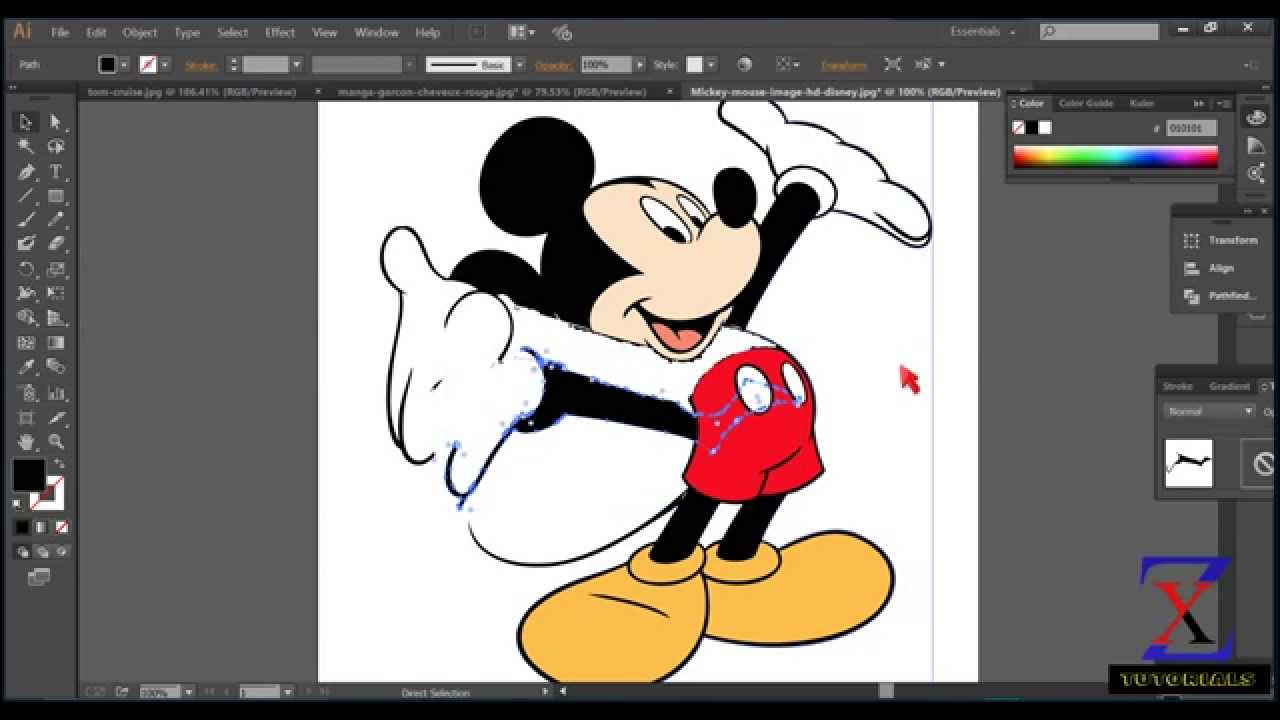The height and width of the screenshot is (720, 1280).
Task: Select the Type tool
Action: tap(56, 171)
